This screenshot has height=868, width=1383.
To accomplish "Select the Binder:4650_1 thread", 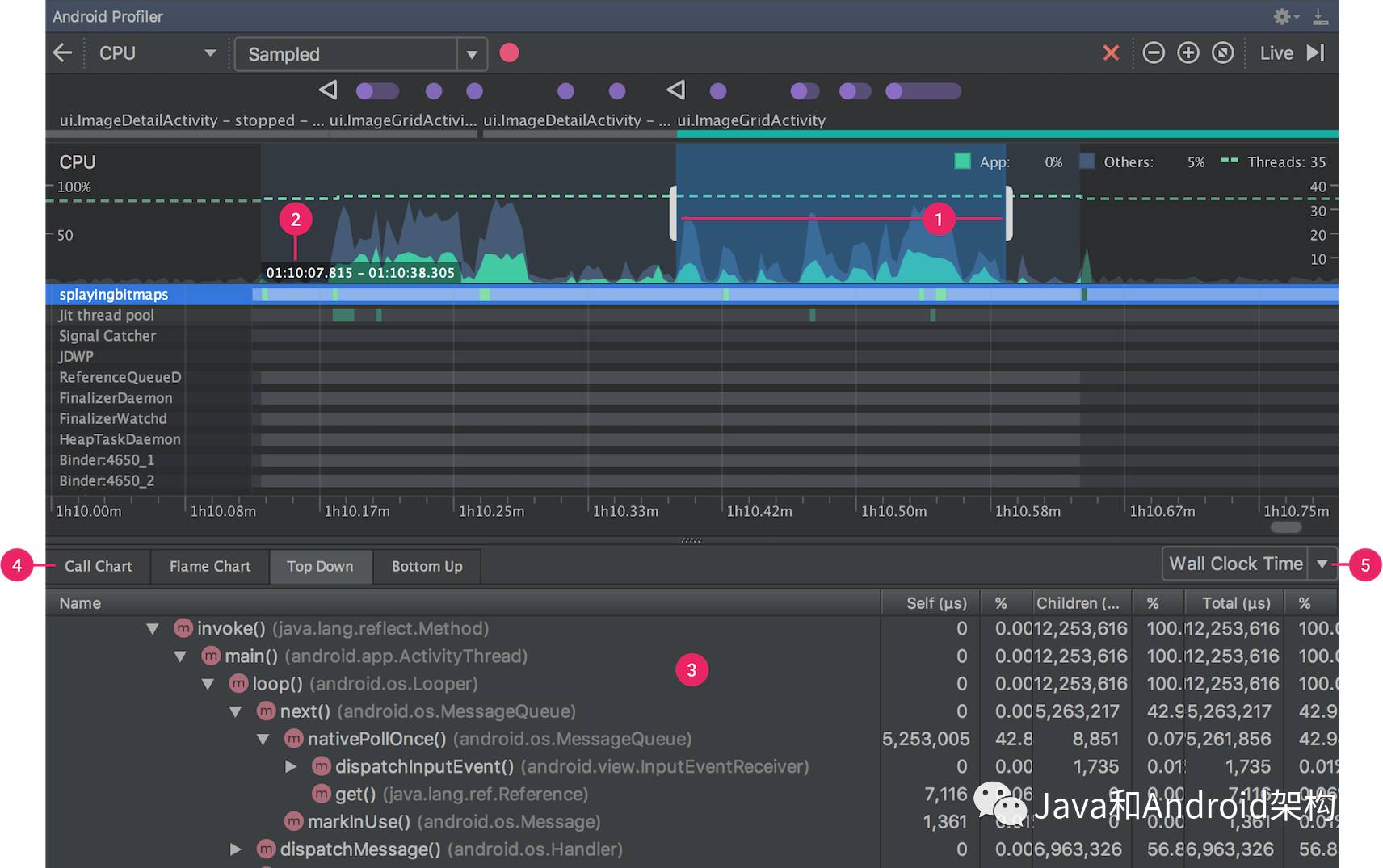I will [x=691, y=460].
